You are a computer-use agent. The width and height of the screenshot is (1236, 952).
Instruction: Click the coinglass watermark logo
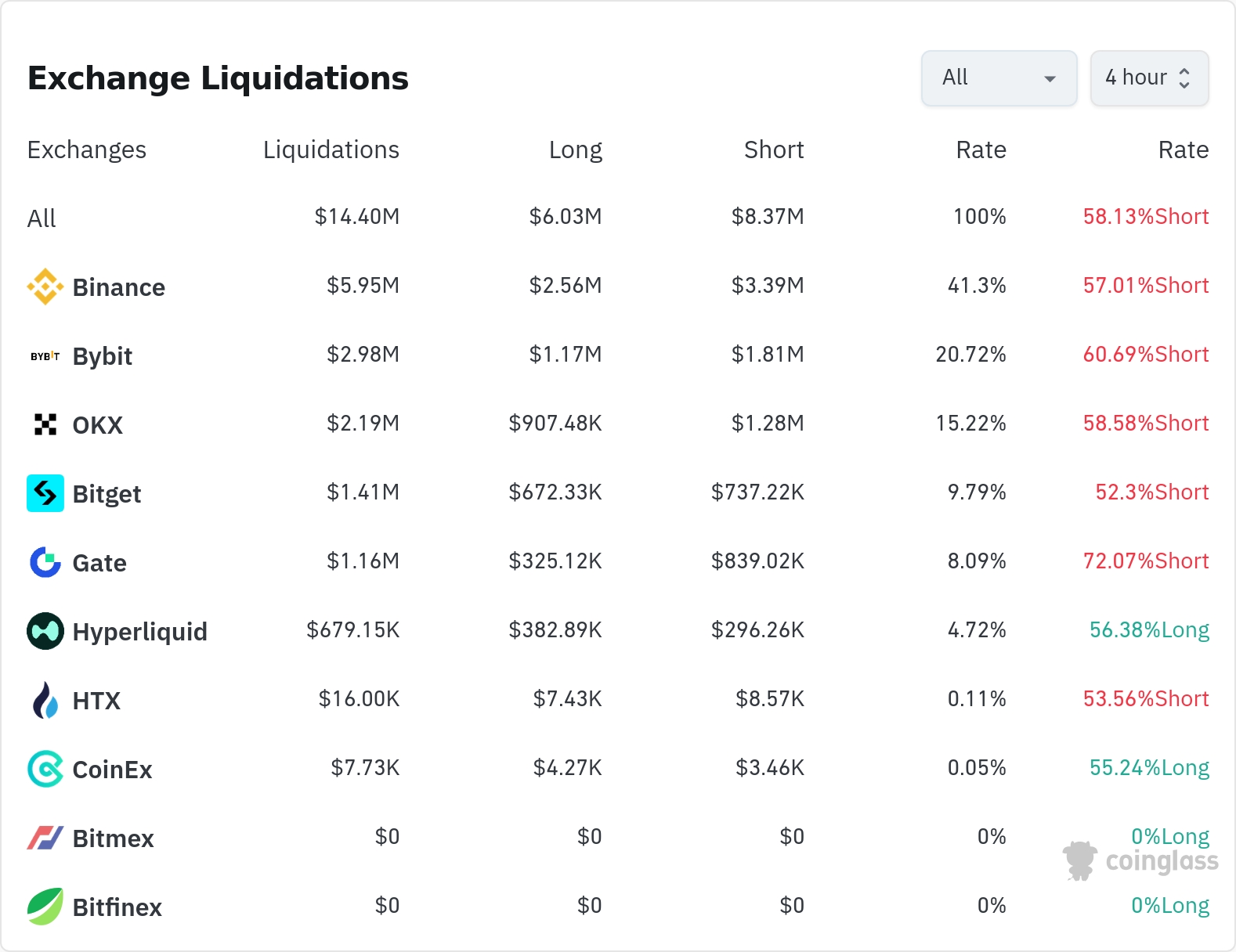(1140, 861)
